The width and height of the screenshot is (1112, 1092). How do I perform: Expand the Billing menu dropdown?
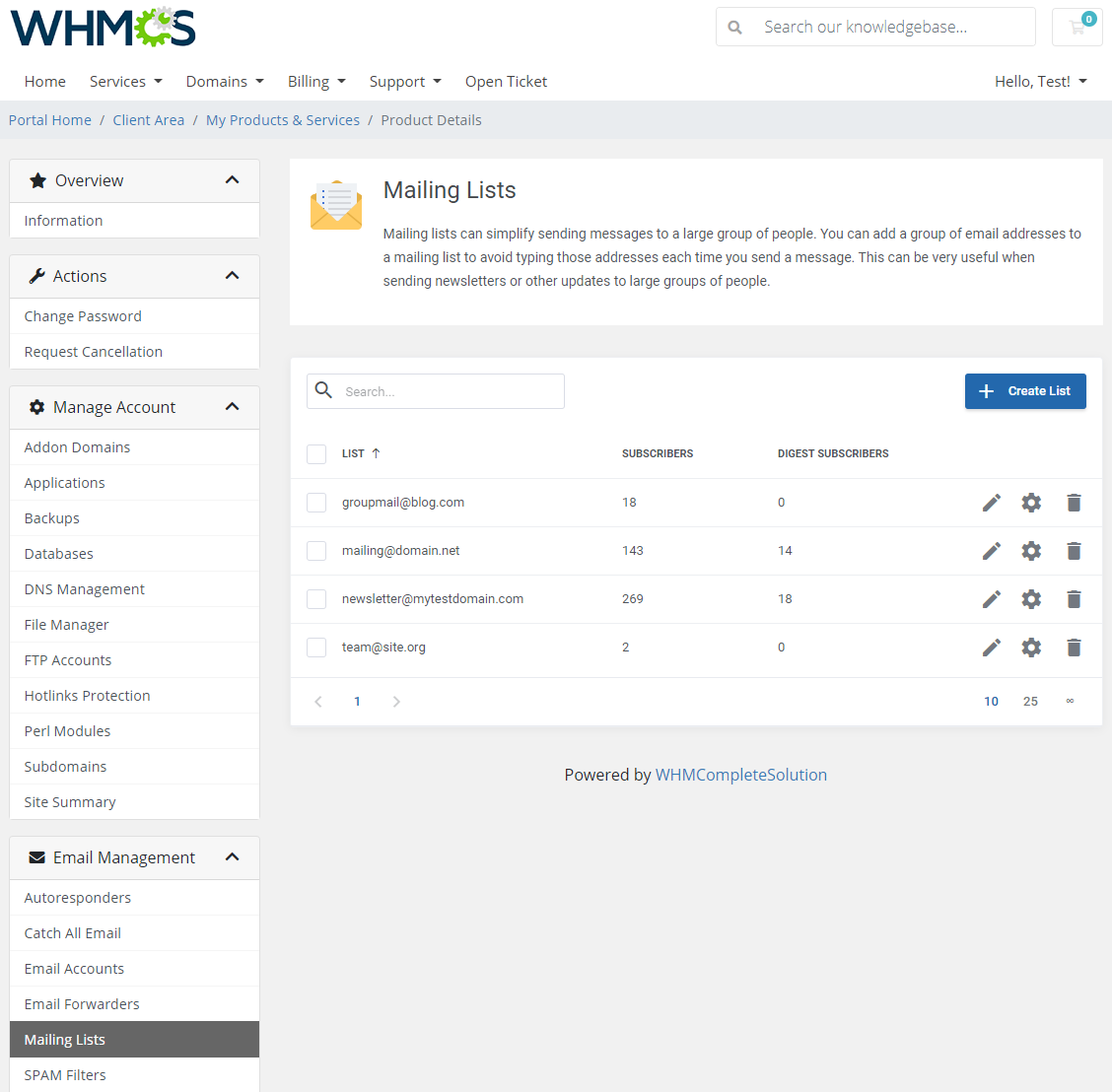(316, 82)
